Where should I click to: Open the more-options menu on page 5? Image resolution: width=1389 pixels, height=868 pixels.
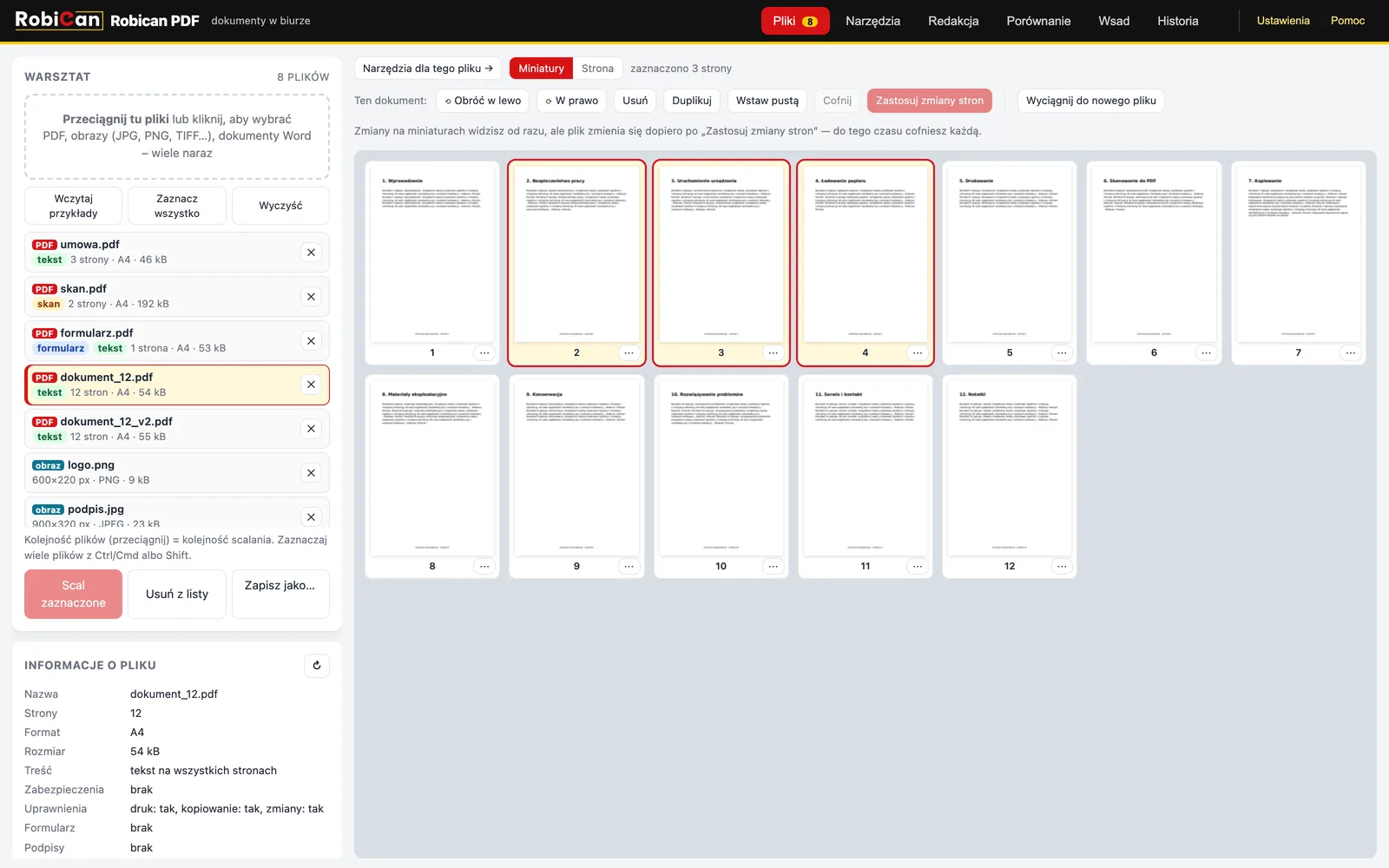pyautogui.click(x=1062, y=352)
